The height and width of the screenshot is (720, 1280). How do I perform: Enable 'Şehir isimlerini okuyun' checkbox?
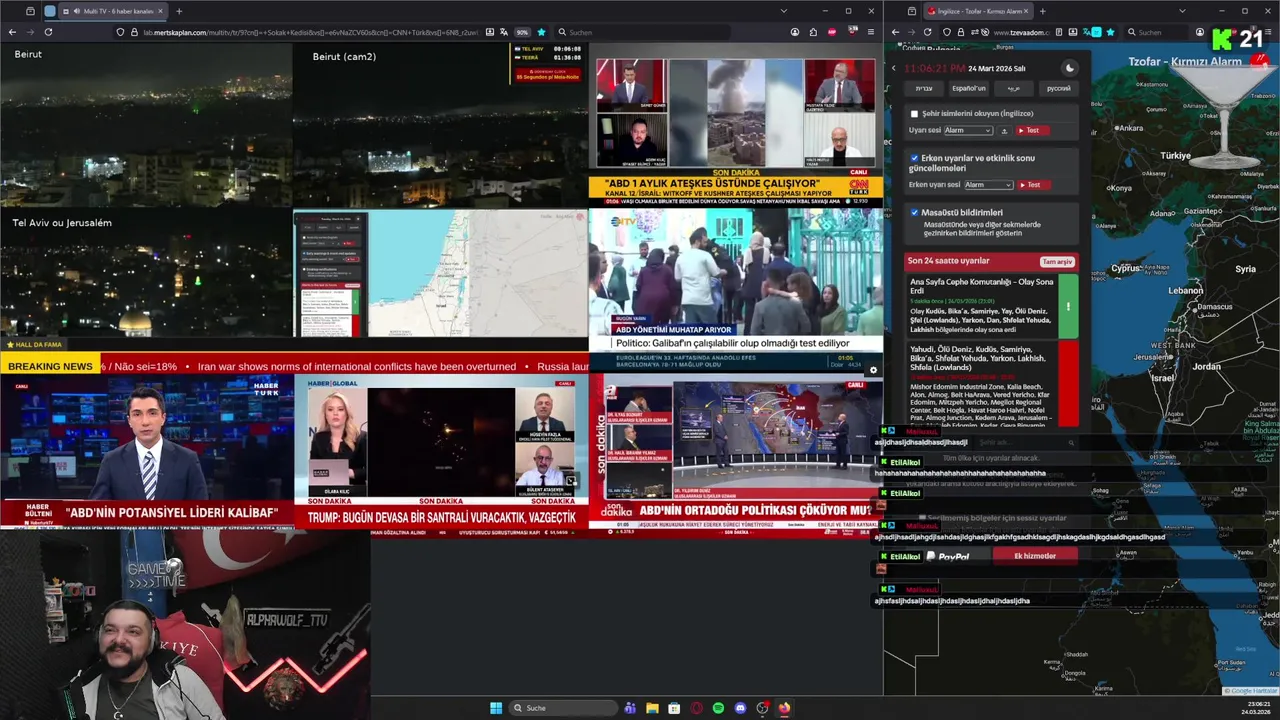(x=914, y=114)
